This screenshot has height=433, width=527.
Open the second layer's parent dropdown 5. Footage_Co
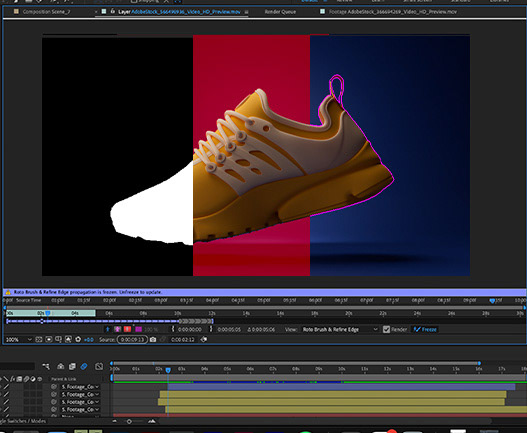click(x=80, y=394)
